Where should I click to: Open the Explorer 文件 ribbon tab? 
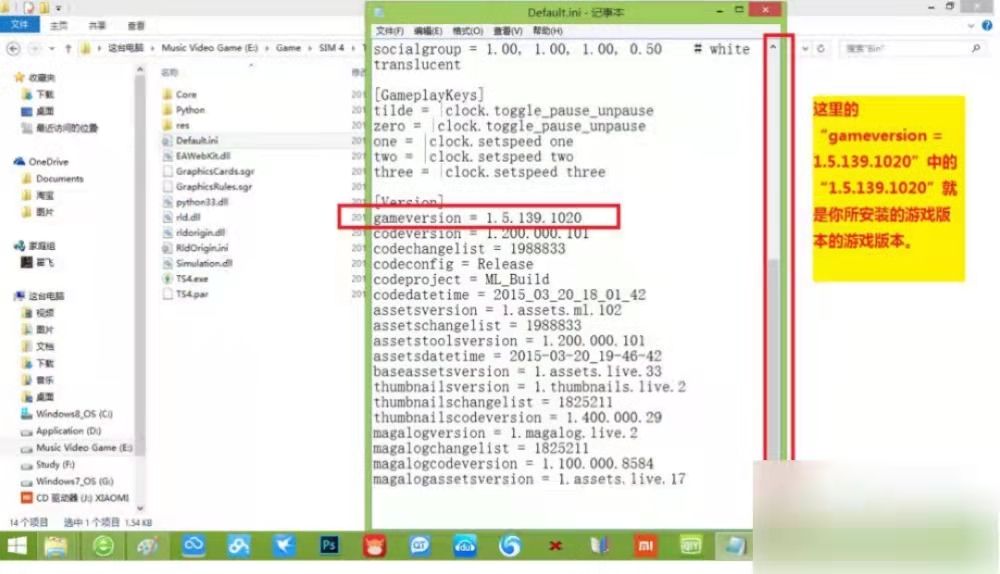[x=20, y=25]
